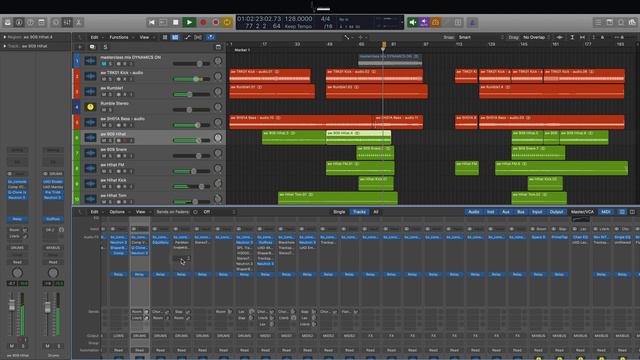Image resolution: width=640 pixels, height=360 pixels.
Task: Open the Library panel icon
Action: [8, 22]
